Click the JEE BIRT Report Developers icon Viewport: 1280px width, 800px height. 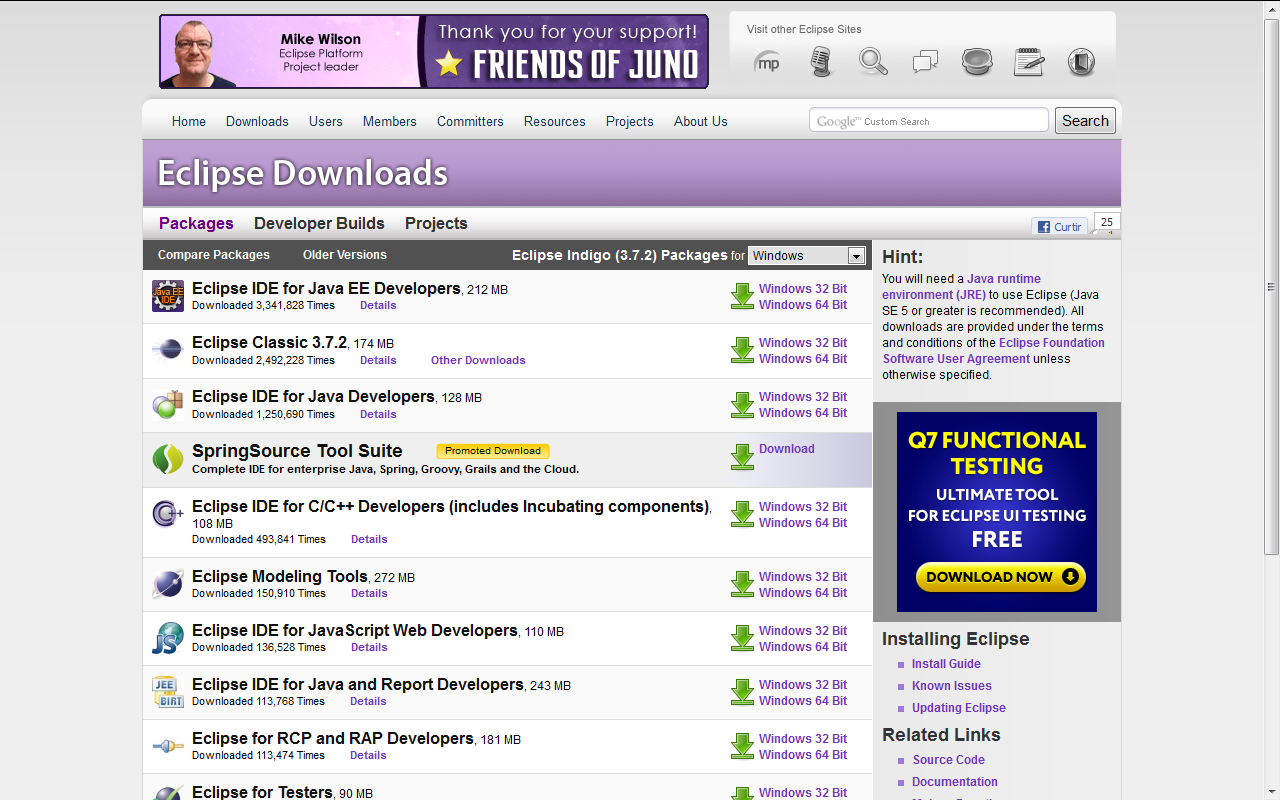coord(168,692)
